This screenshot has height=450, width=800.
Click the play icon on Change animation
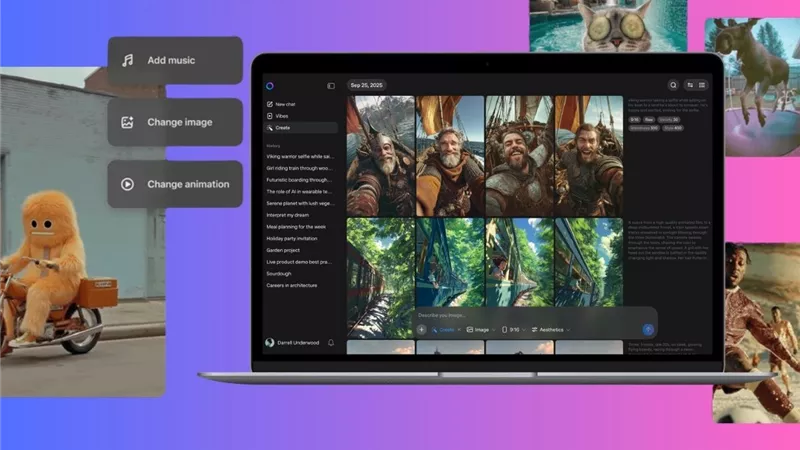(128, 184)
